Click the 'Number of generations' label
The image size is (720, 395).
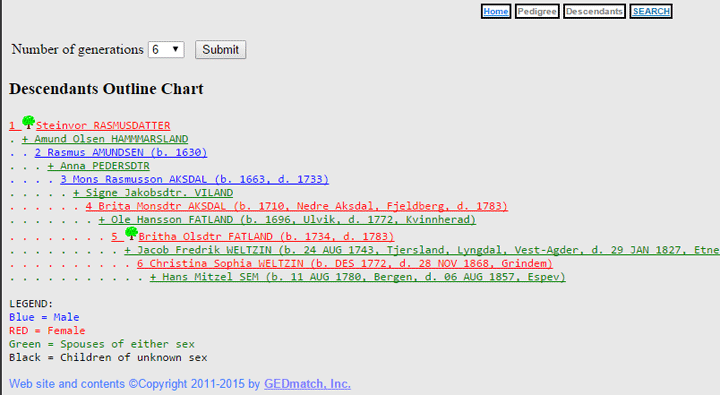[78, 49]
